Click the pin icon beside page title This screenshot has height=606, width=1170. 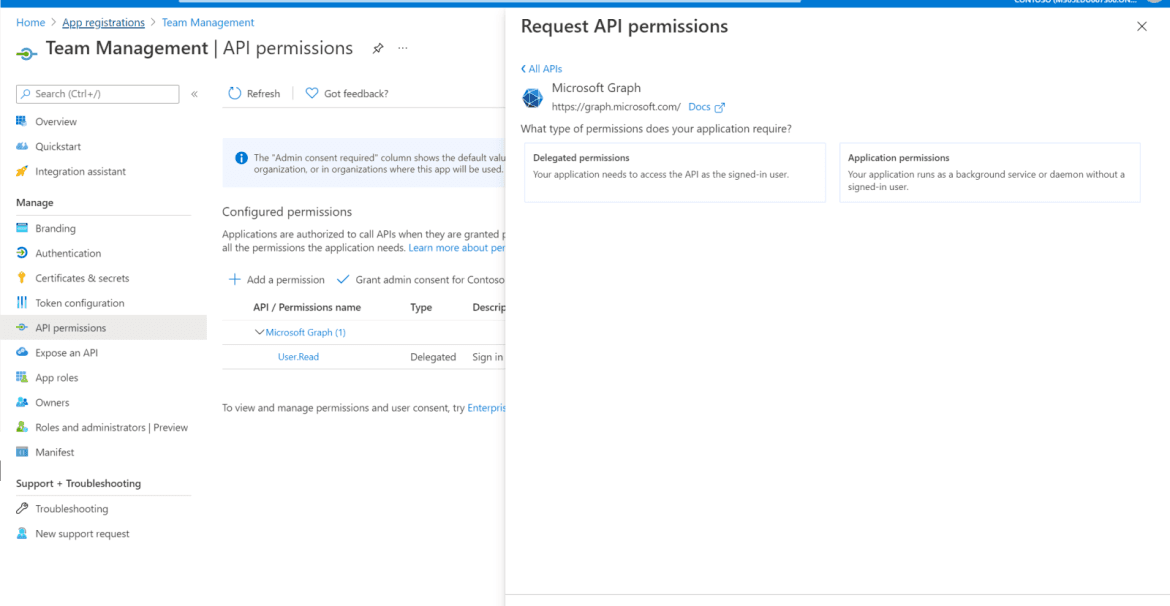point(378,49)
